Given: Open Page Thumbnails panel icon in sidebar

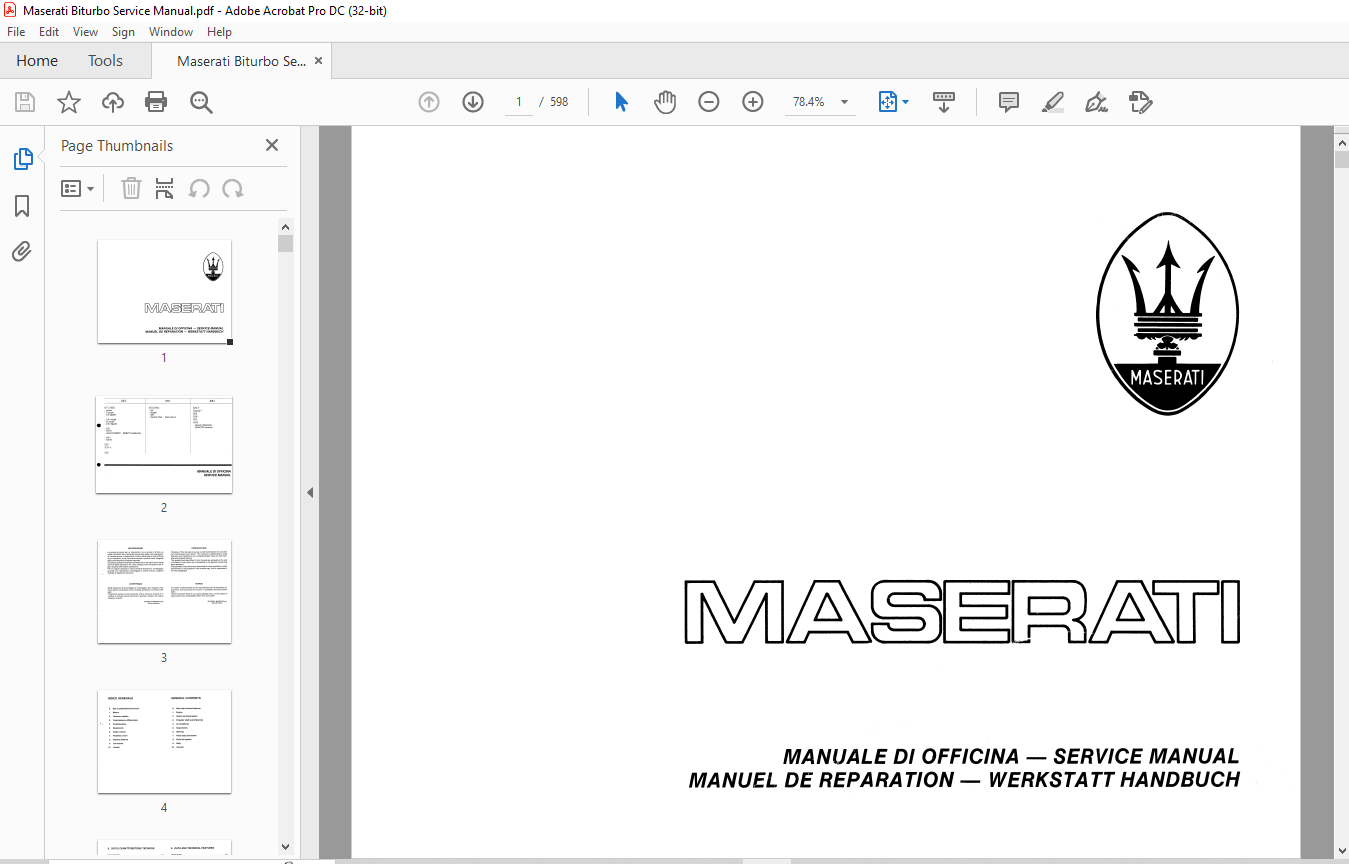Looking at the screenshot, I should pos(22,159).
